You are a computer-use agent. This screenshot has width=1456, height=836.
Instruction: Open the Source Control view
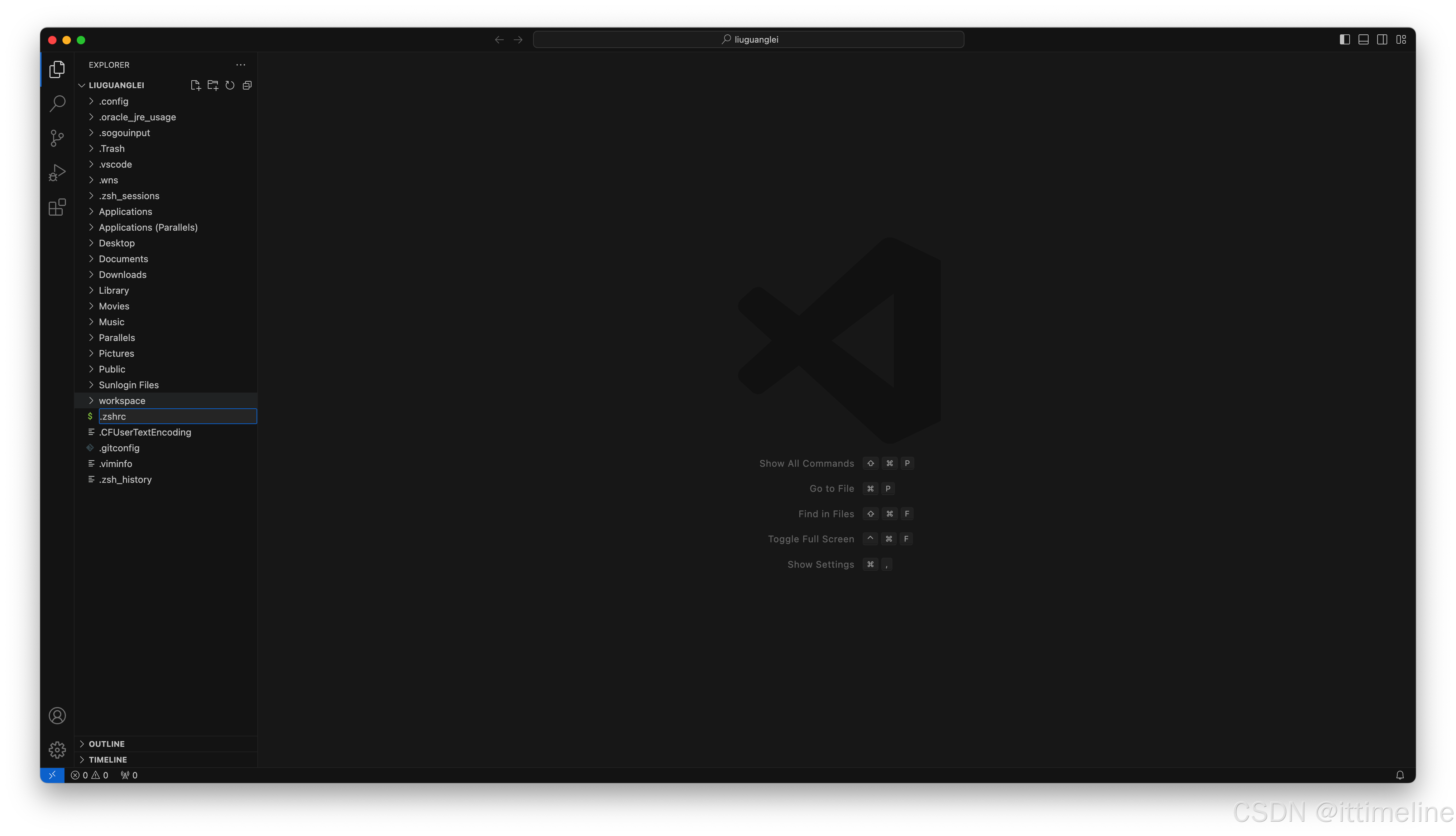pyautogui.click(x=57, y=138)
